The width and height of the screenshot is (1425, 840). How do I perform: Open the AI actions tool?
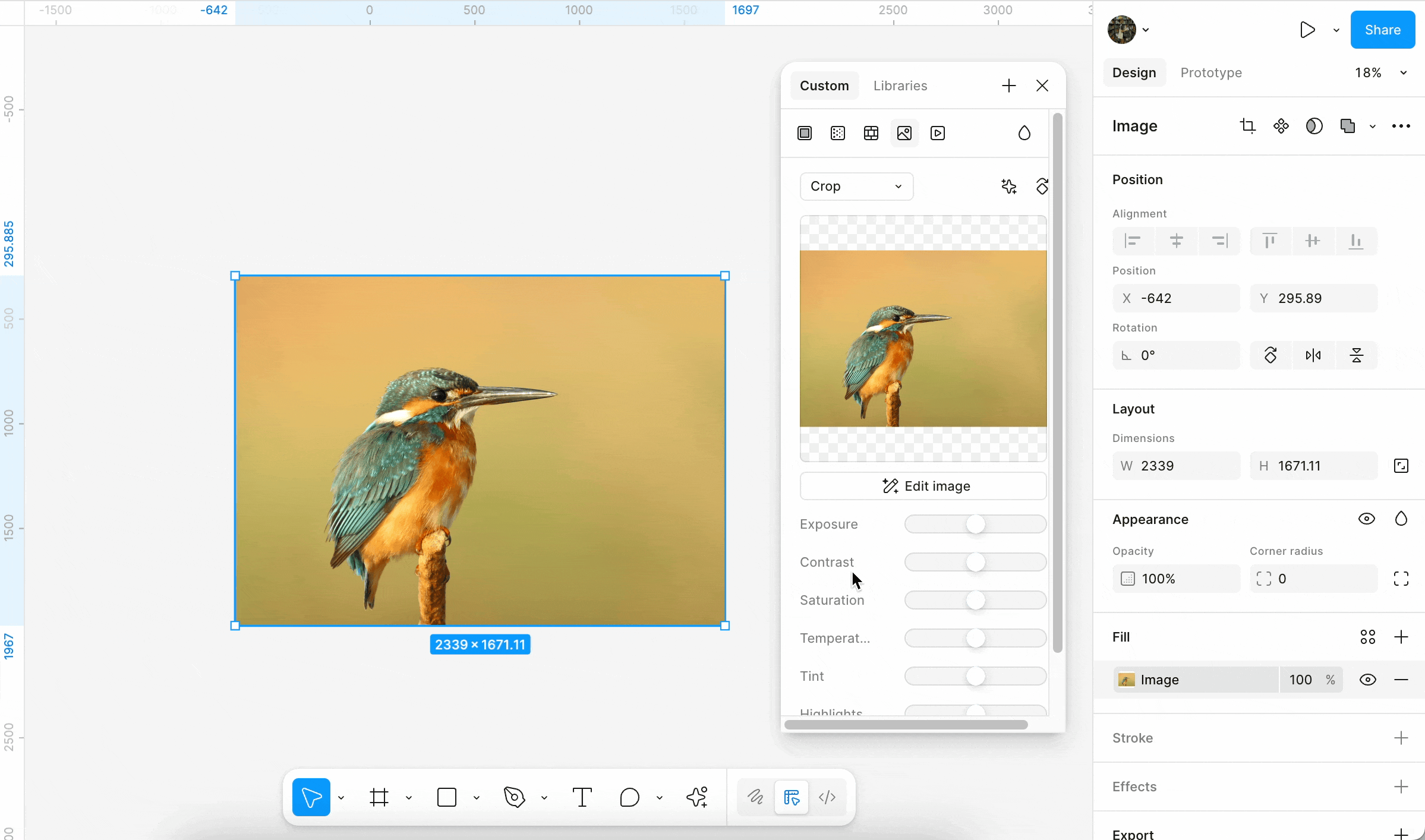tap(698, 797)
